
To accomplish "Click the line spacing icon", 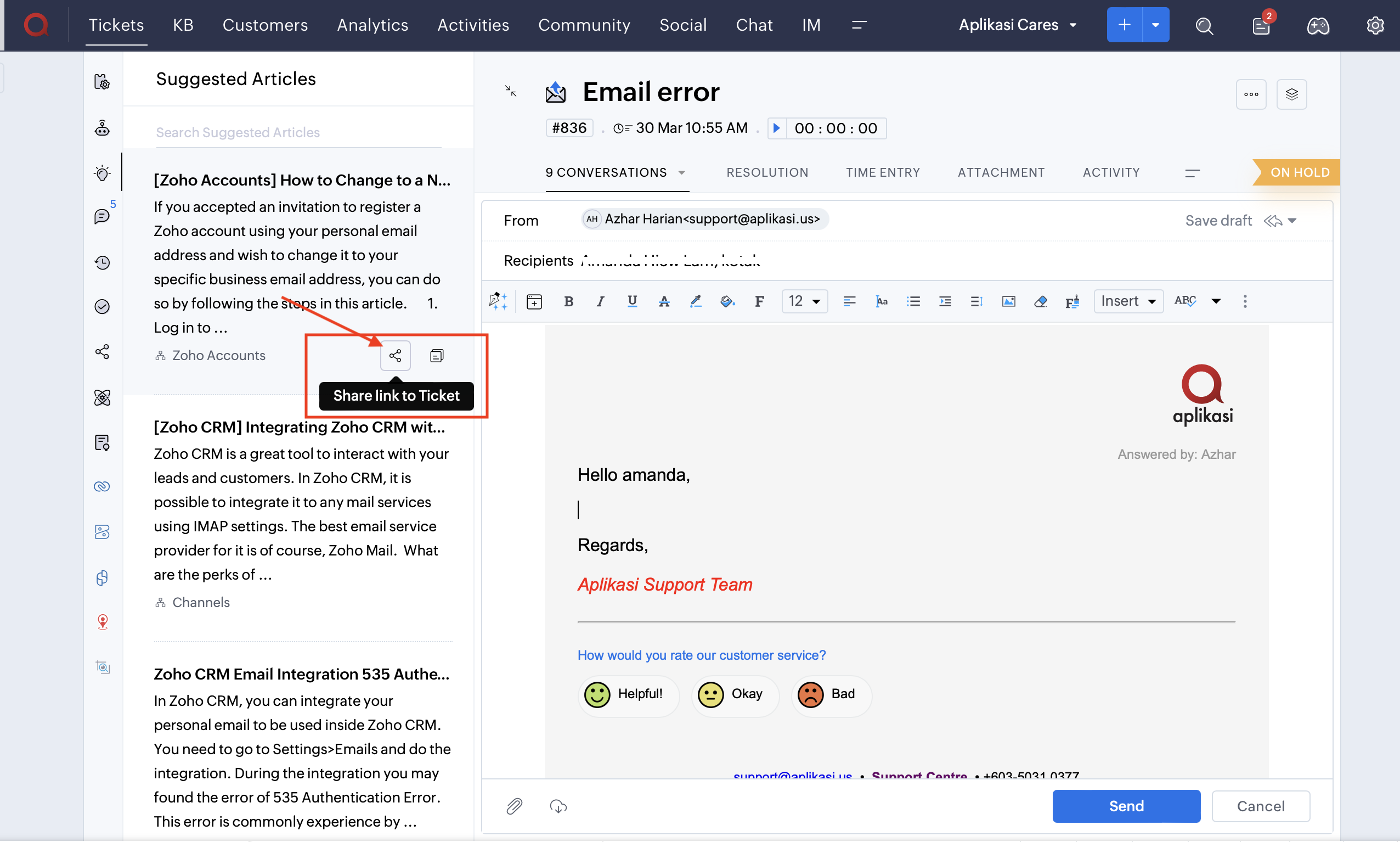I will (x=976, y=301).
